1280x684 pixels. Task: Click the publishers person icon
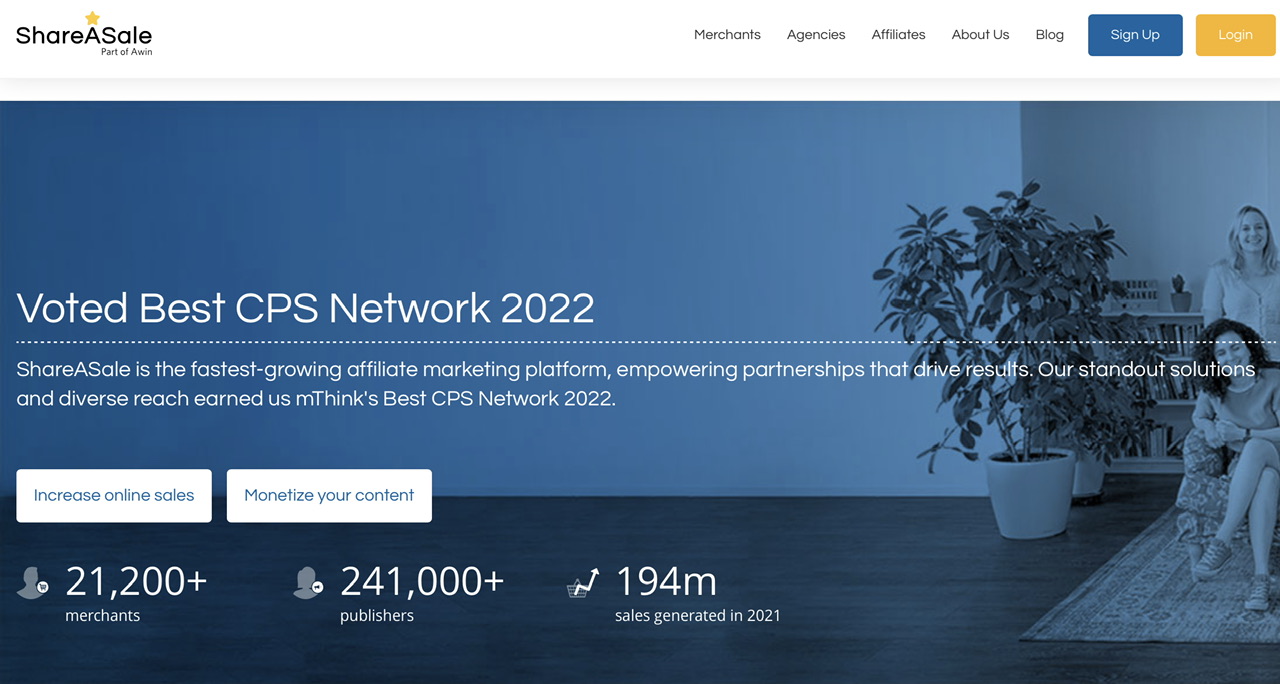pyautogui.click(x=308, y=583)
